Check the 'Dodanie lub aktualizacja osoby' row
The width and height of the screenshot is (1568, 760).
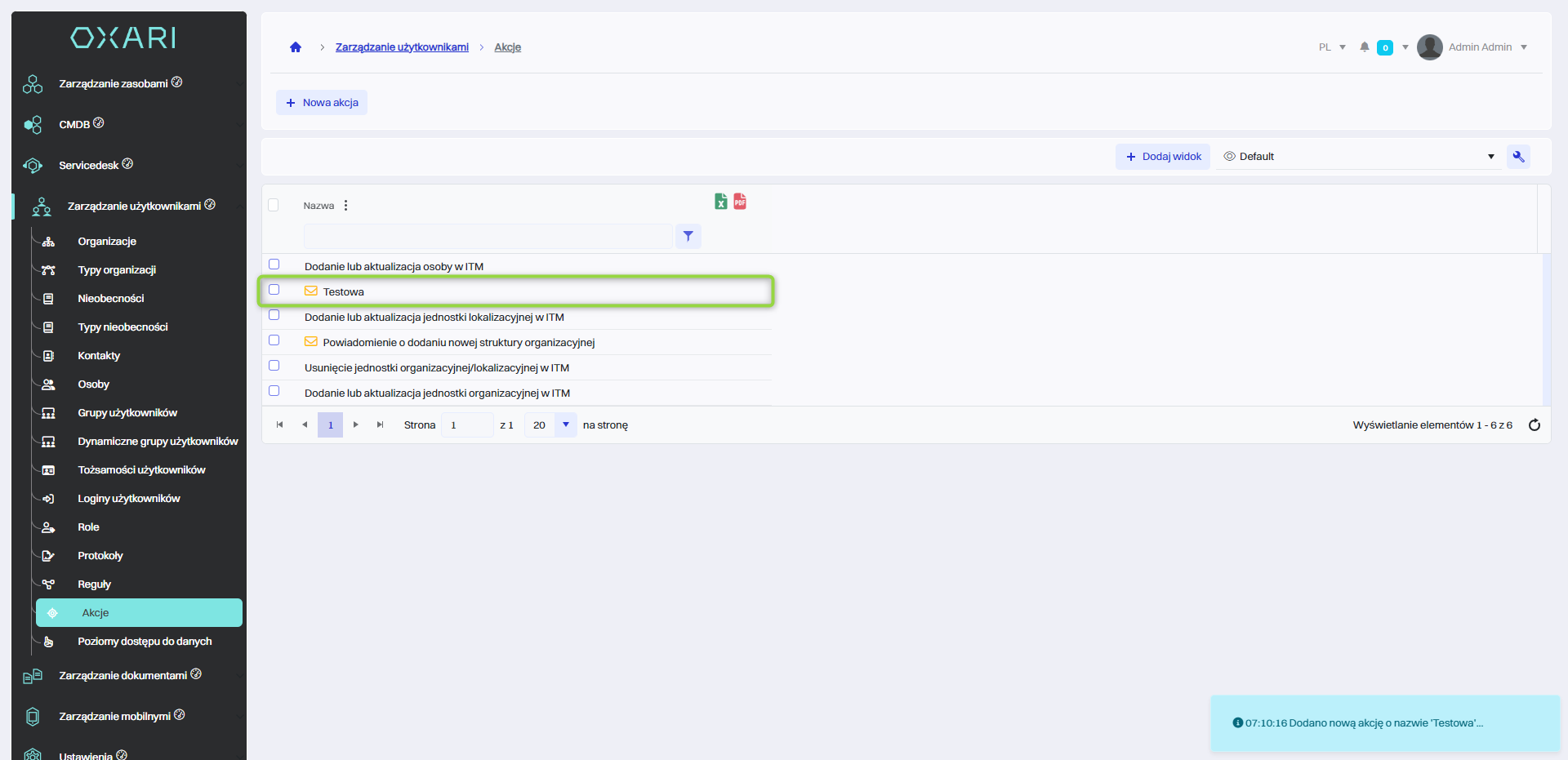[x=274, y=264]
